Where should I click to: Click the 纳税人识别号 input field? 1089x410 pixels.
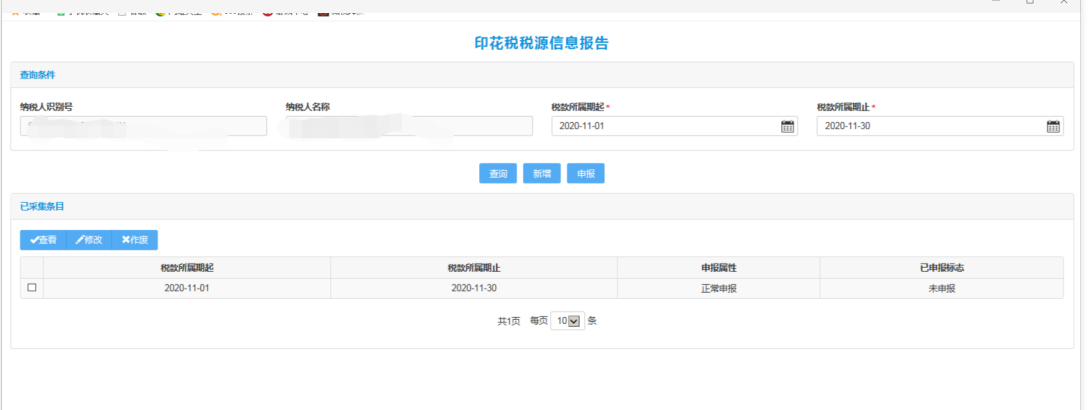pyautogui.click(x=143, y=126)
